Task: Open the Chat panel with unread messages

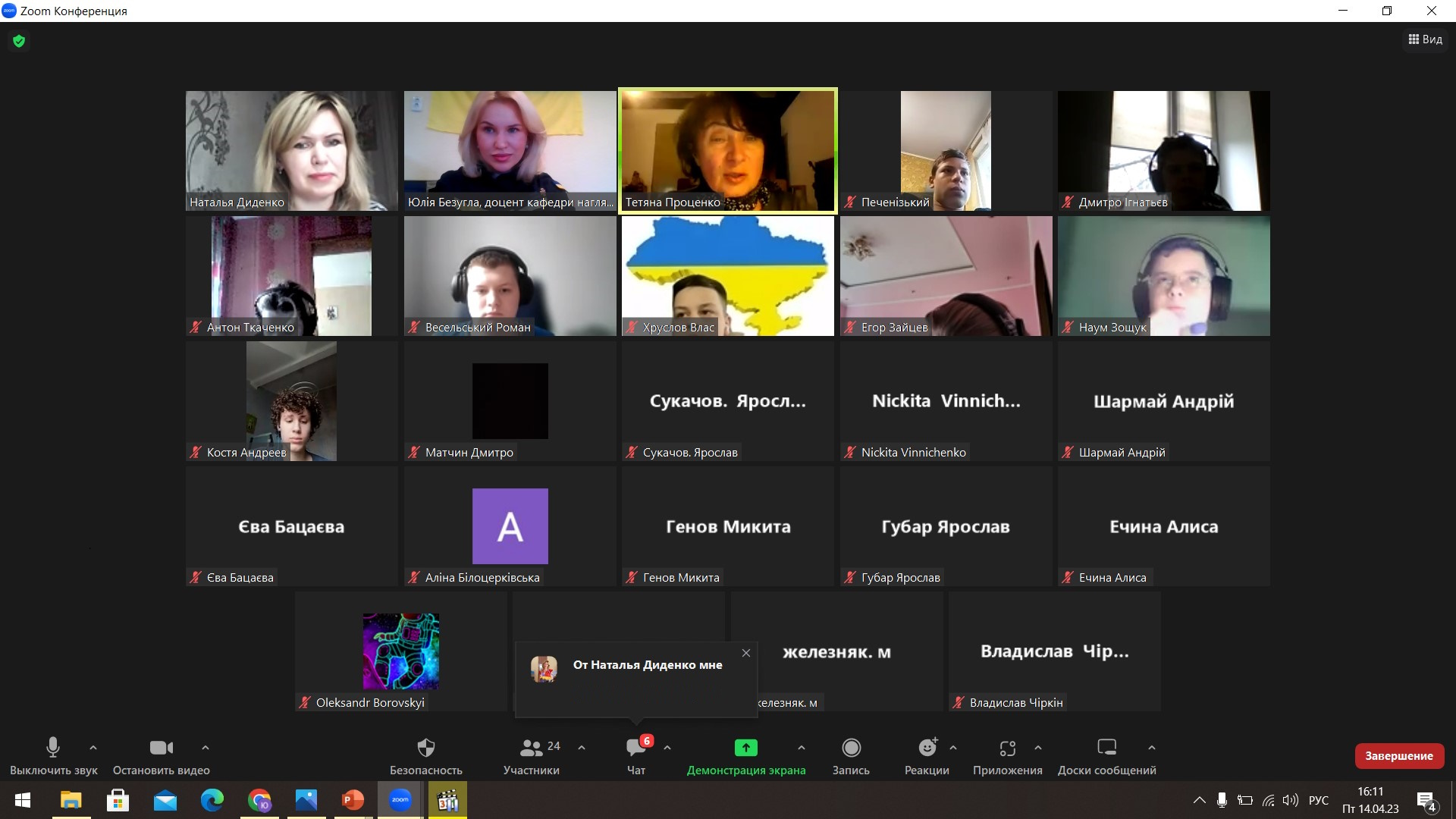Action: click(x=635, y=748)
